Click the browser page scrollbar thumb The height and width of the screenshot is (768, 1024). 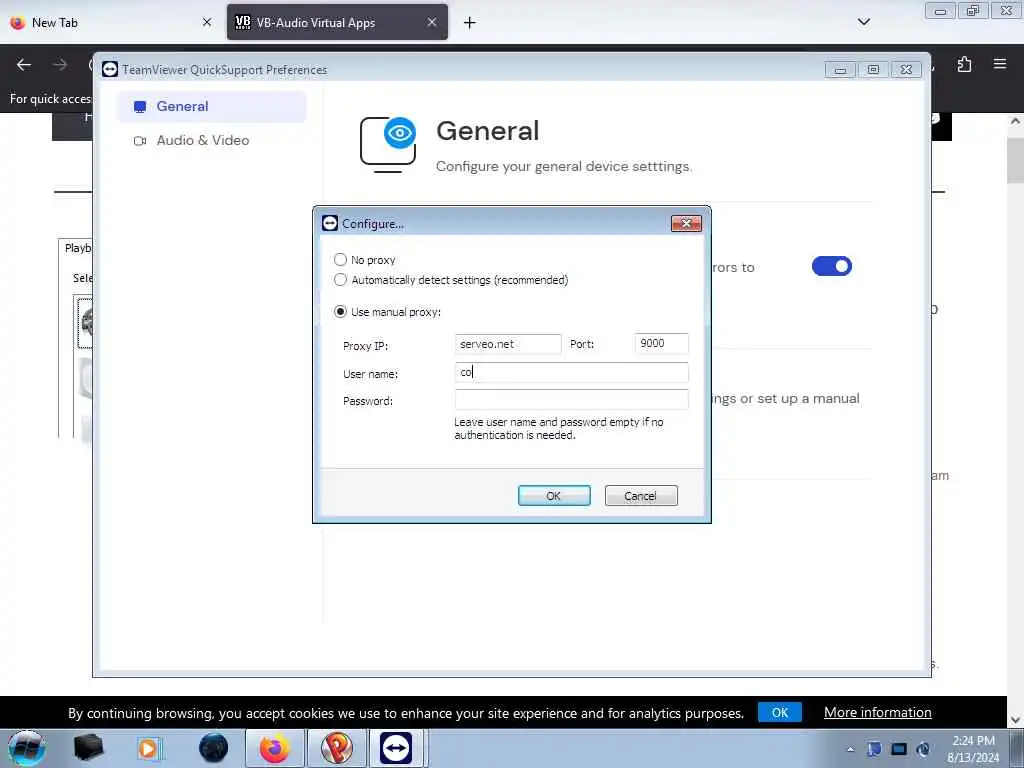[1015, 161]
